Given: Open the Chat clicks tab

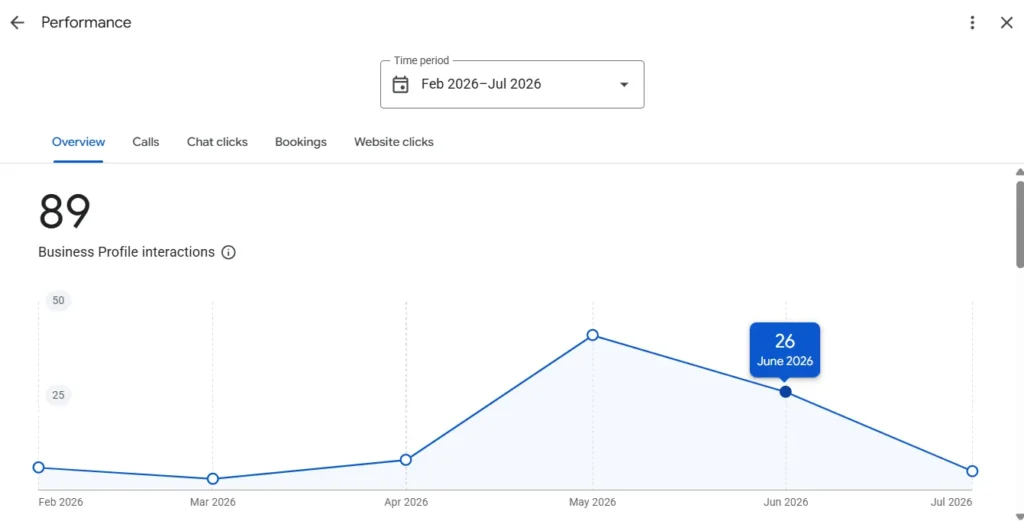Looking at the screenshot, I should [217, 142].
